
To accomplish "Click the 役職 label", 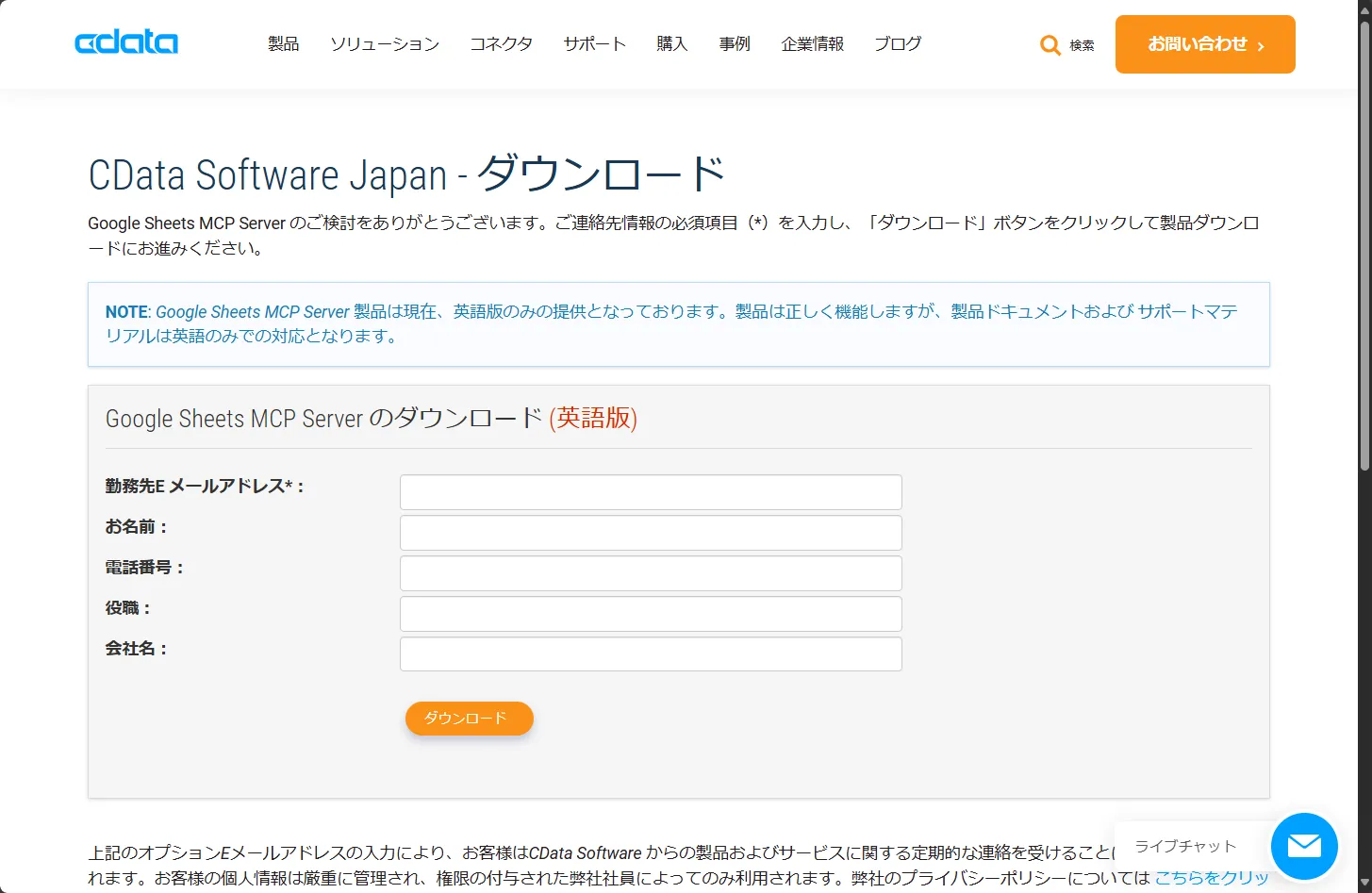I will (127, 608).
